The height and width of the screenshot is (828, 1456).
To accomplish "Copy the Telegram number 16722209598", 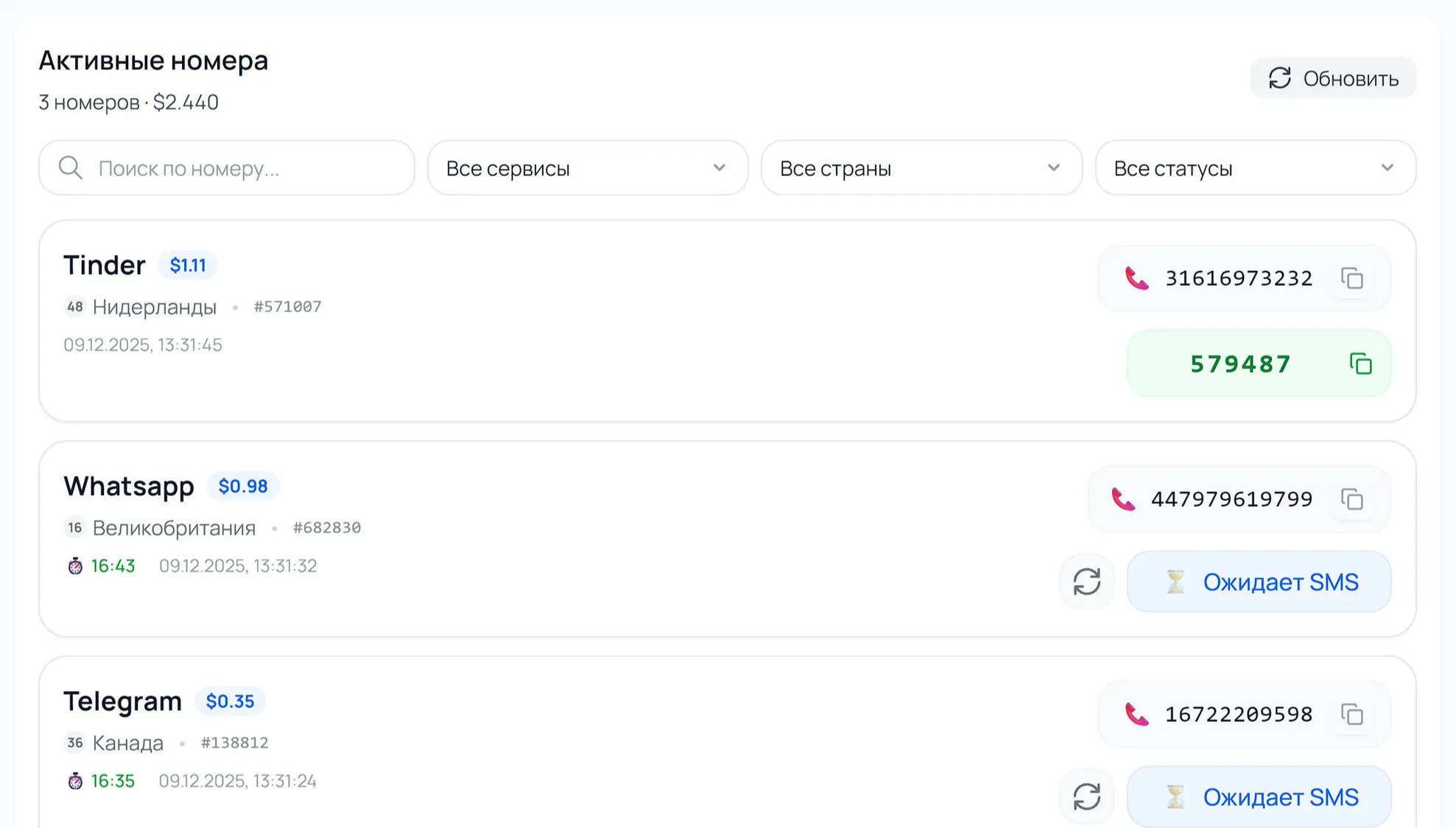I will pyautogui.click(x=1352, y=715).
